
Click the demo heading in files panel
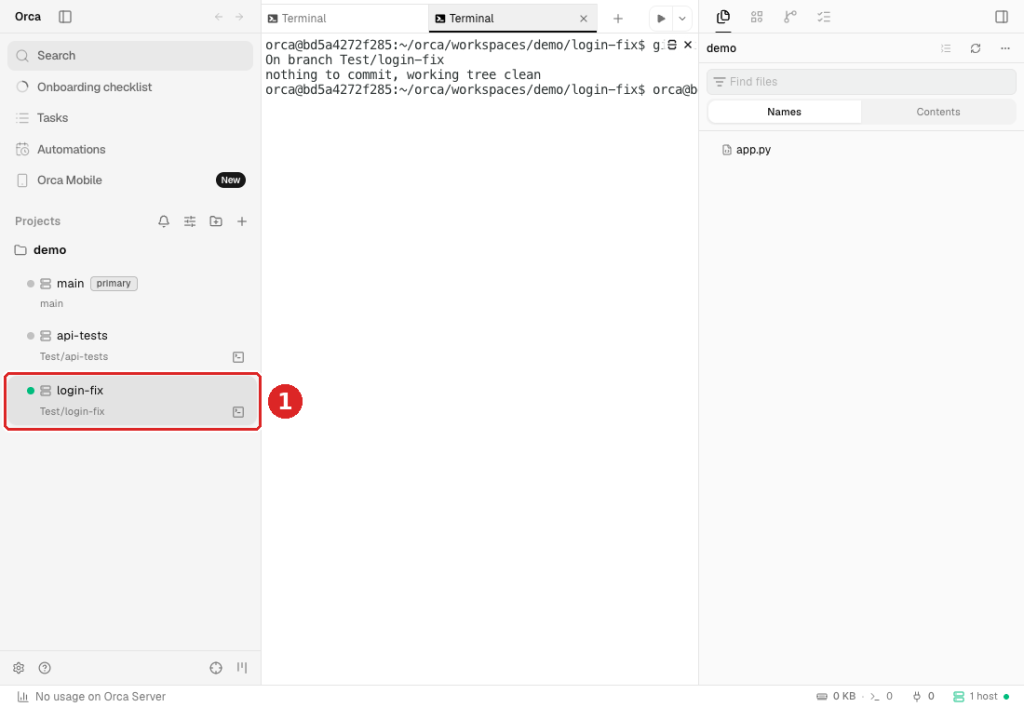[x=722, y=48]
